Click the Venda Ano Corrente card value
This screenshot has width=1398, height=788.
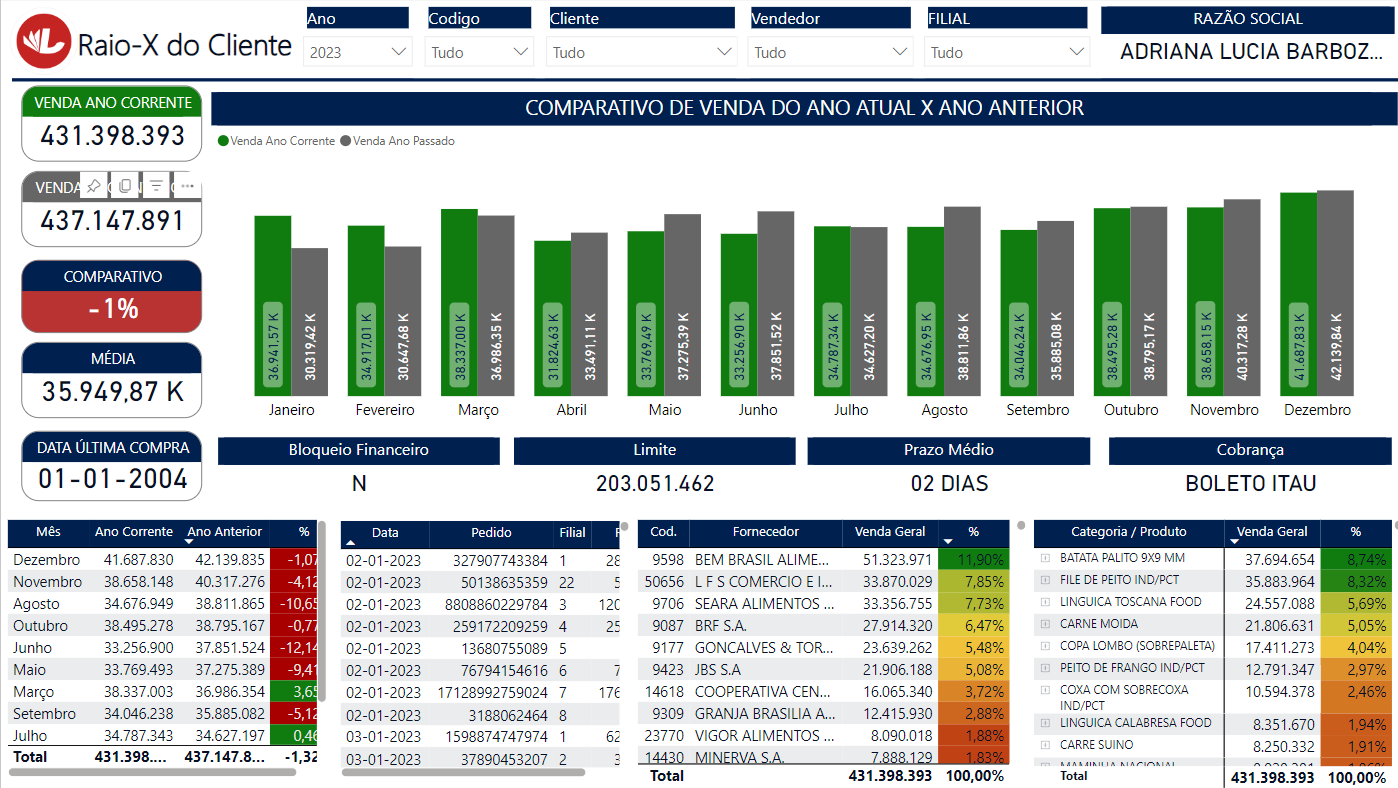coord(113,135)
